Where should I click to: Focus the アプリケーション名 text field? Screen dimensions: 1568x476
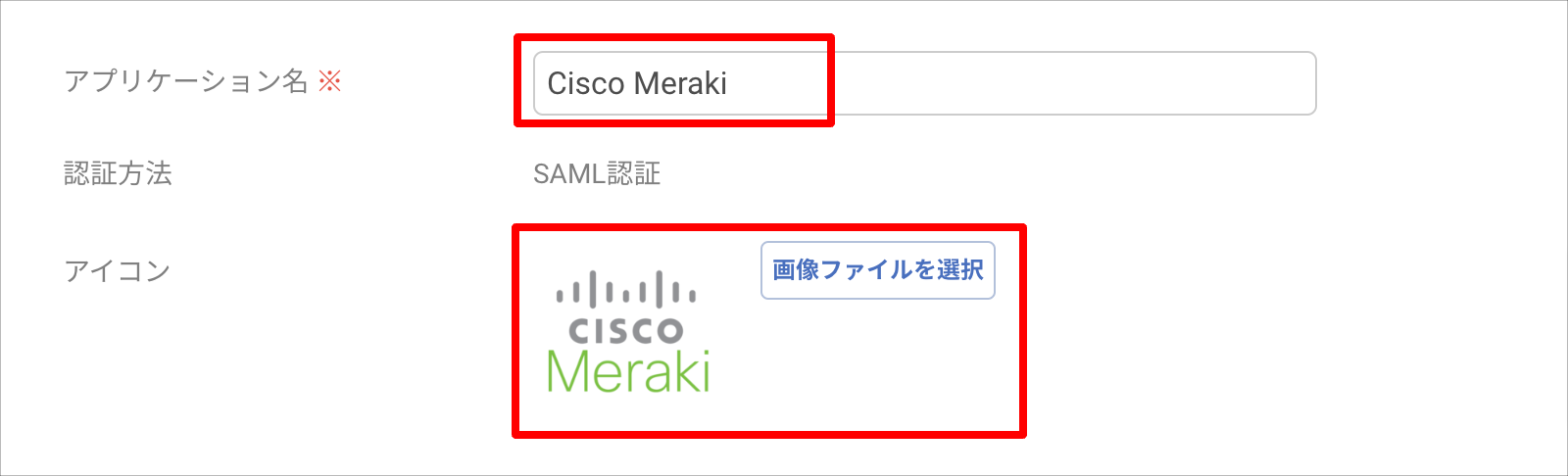924,83
